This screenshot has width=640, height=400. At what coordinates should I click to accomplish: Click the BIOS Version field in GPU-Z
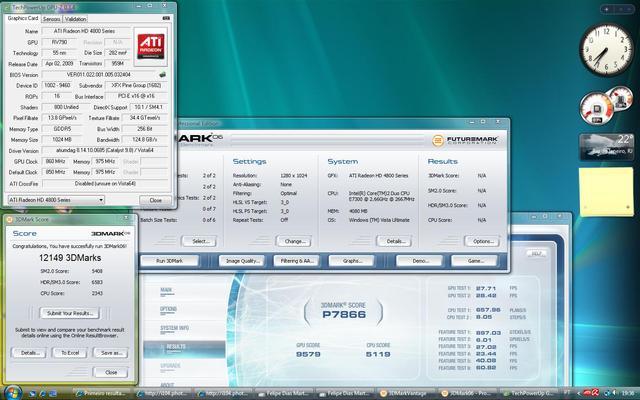[x=99, y=75]
